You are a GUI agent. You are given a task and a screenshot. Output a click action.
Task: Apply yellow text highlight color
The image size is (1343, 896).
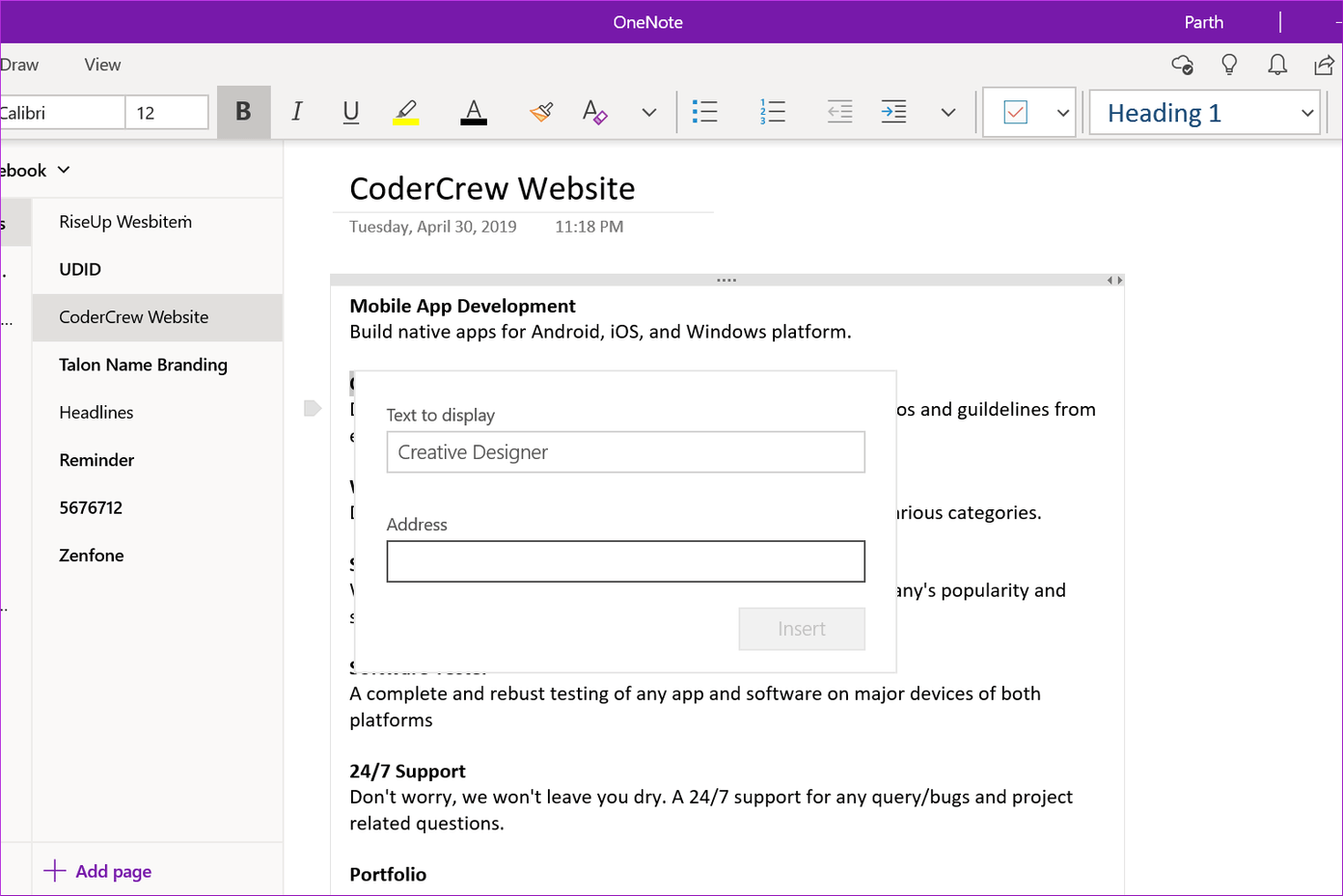coord(406,112)
